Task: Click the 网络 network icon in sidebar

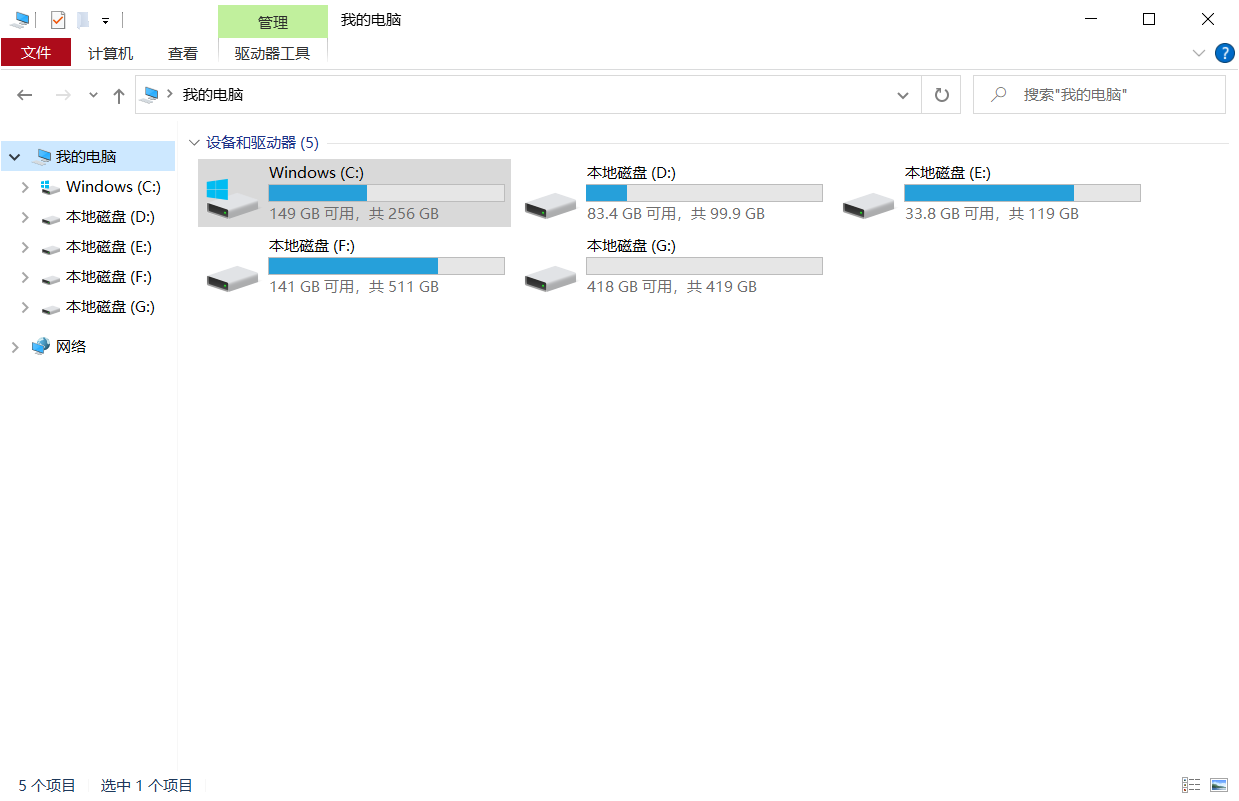Action: coord(41,346)
